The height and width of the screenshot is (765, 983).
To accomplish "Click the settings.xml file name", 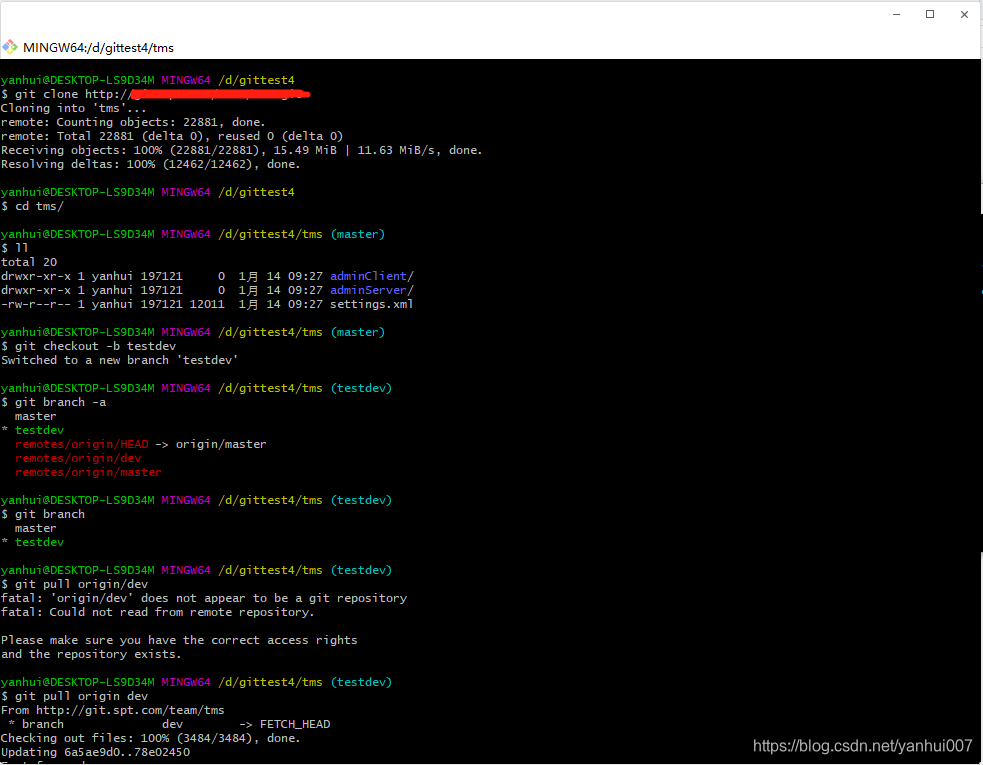I will [x=372, y=304].
